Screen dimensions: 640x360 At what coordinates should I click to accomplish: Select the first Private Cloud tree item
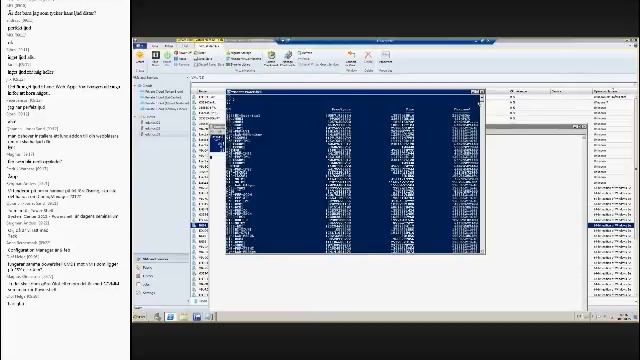pos(163,92)
